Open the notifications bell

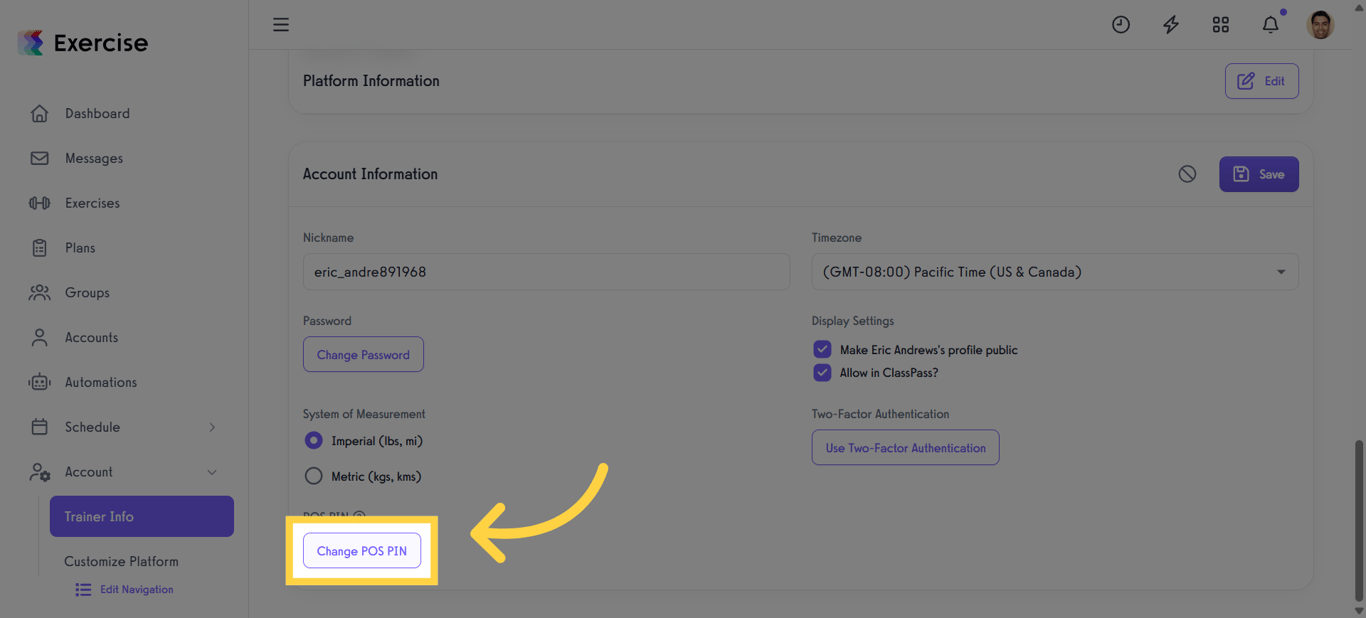(x=1271, y=25)
